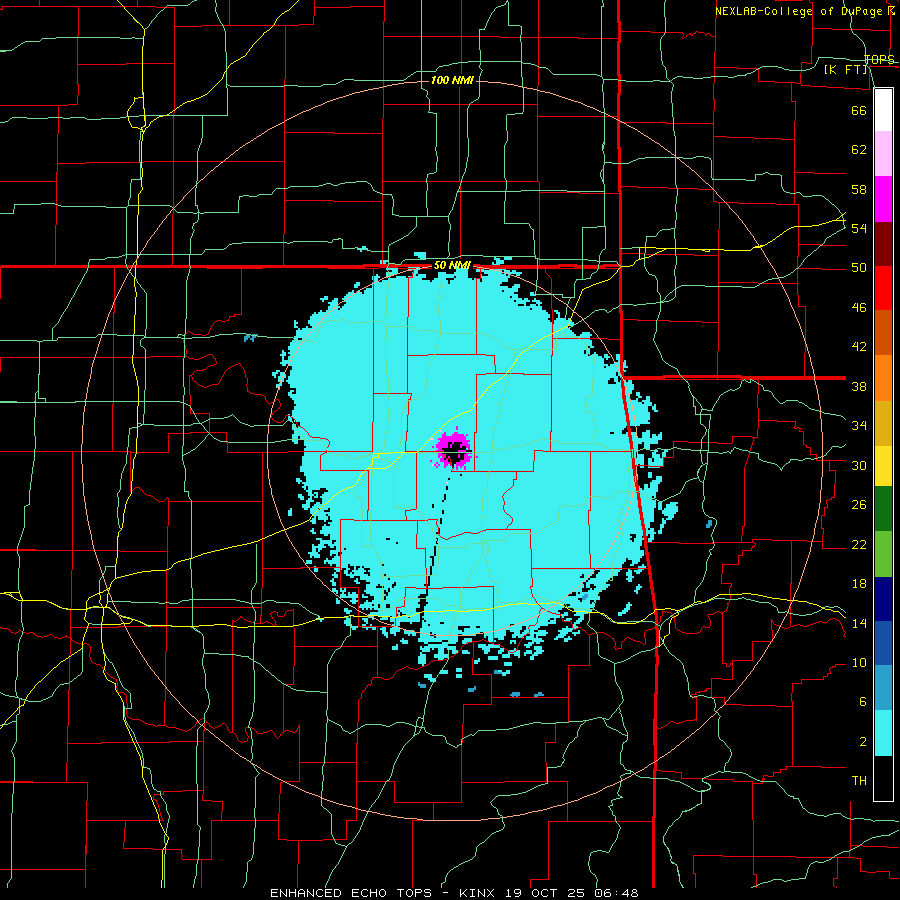Click the 10 legend value
Viewport: 900px width, 900px height.
859,663
